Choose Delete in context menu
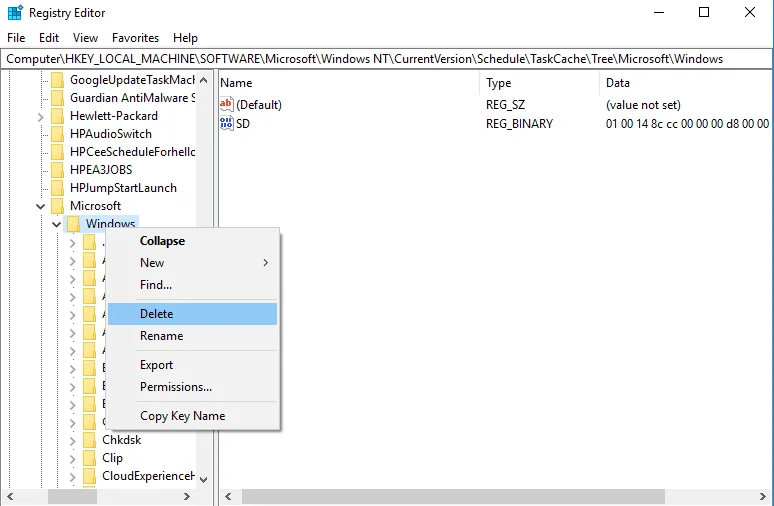Image resolution: width=774 pixels, height=506 pixels. [193, 314]
